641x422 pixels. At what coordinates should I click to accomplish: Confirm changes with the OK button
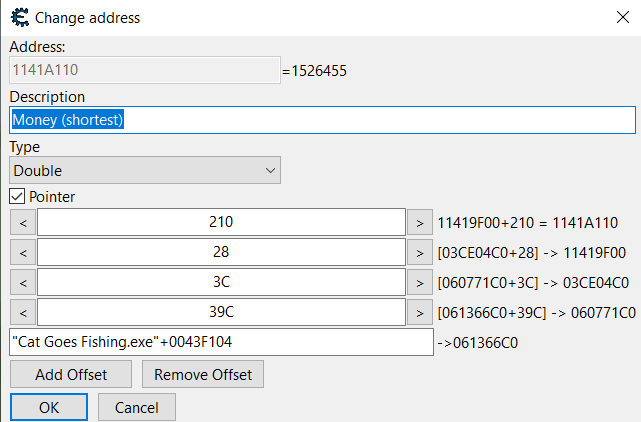[x=49, y=407]
